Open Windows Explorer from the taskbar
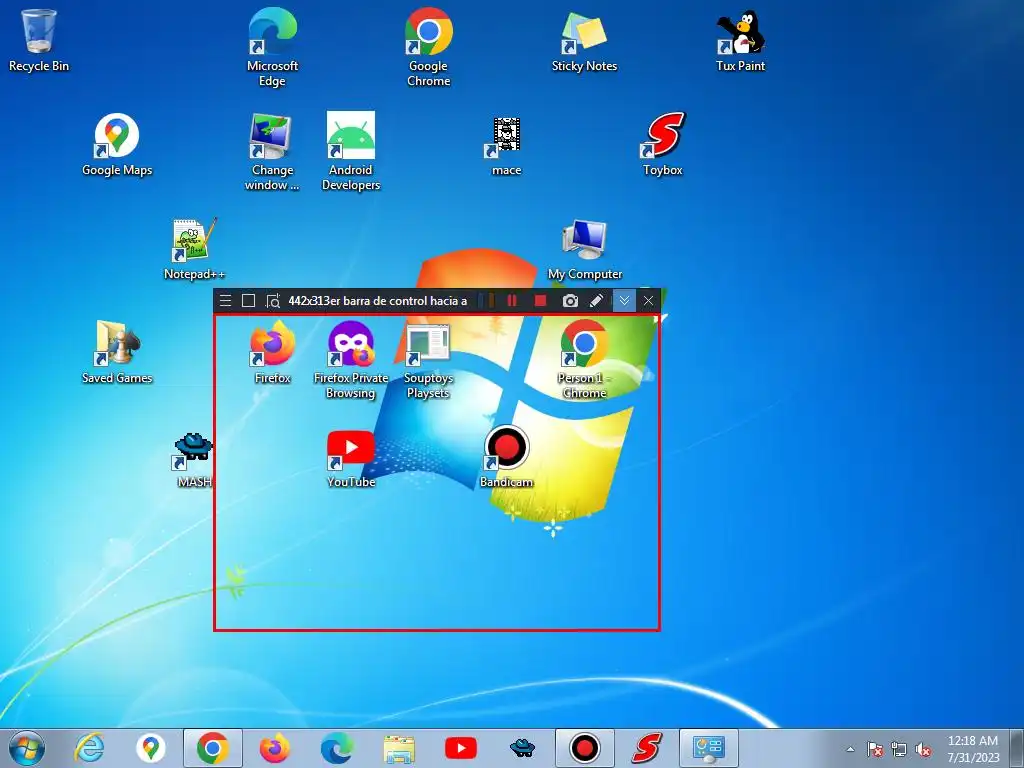This screenshot has width=1024, height=768. click(399, 748)
